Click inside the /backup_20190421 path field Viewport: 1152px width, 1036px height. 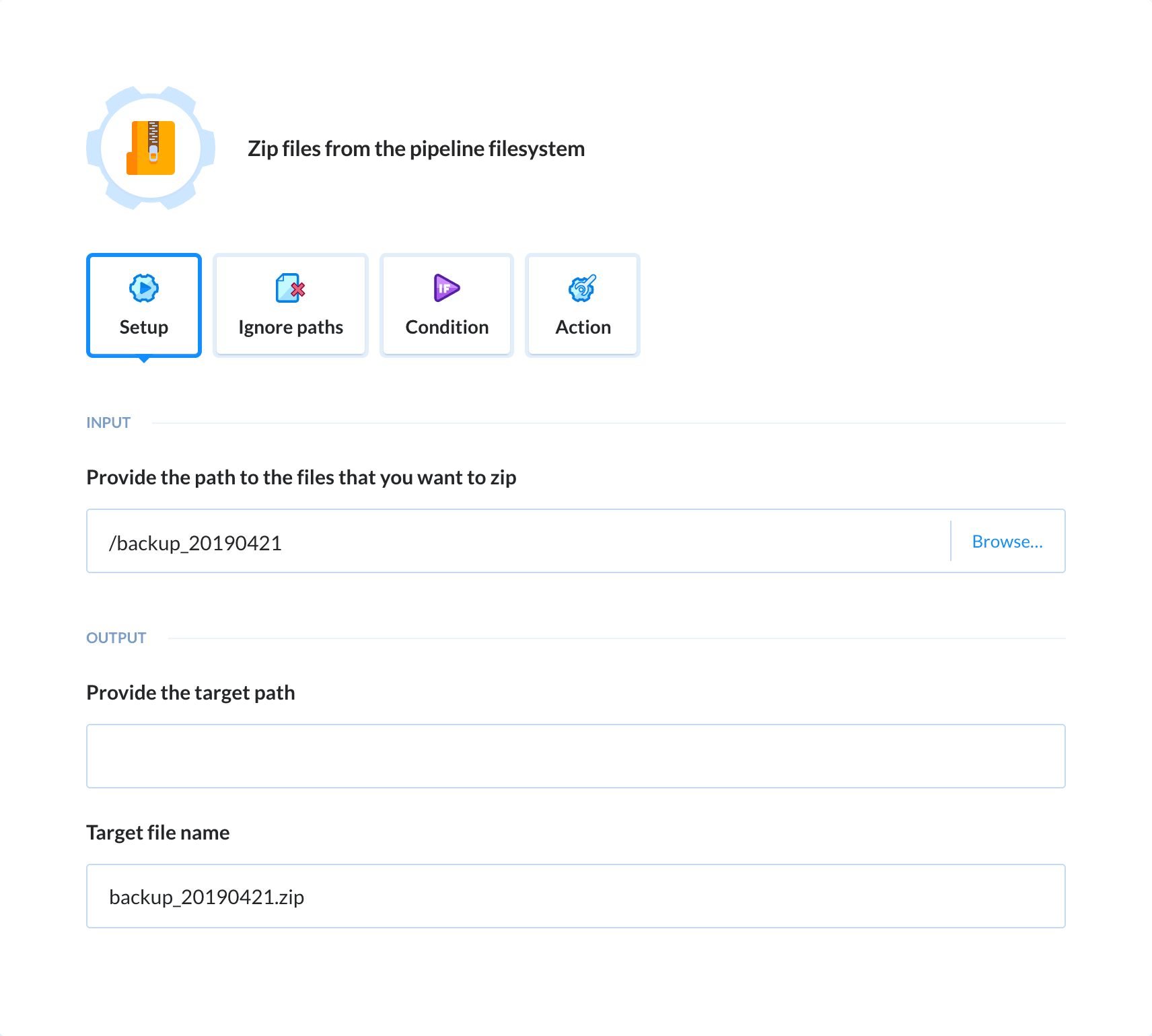pyautogui.click(x=471, y=541)
